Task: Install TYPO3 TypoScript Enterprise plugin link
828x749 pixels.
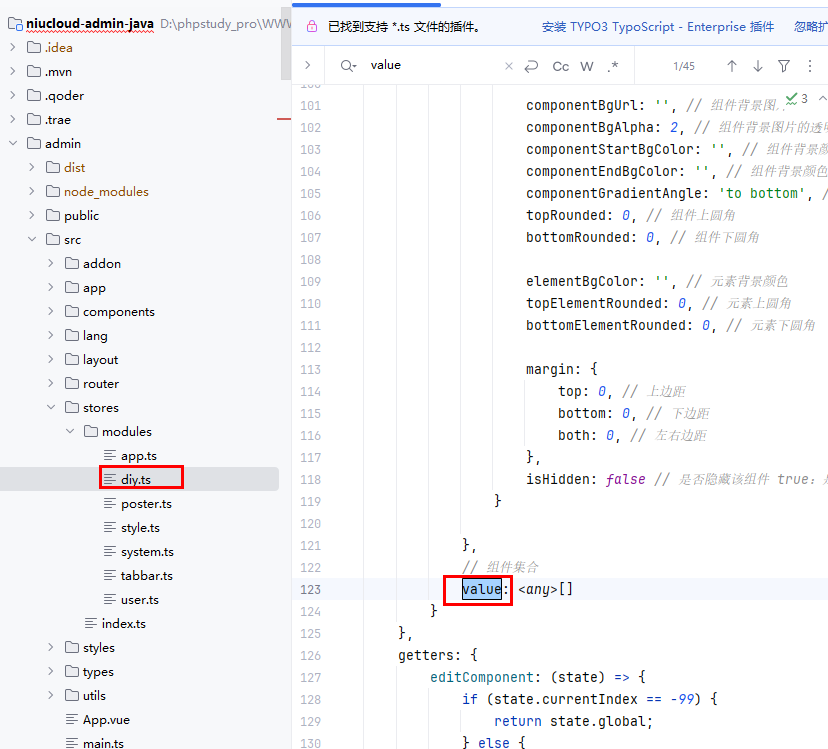Action: (657, 27)
